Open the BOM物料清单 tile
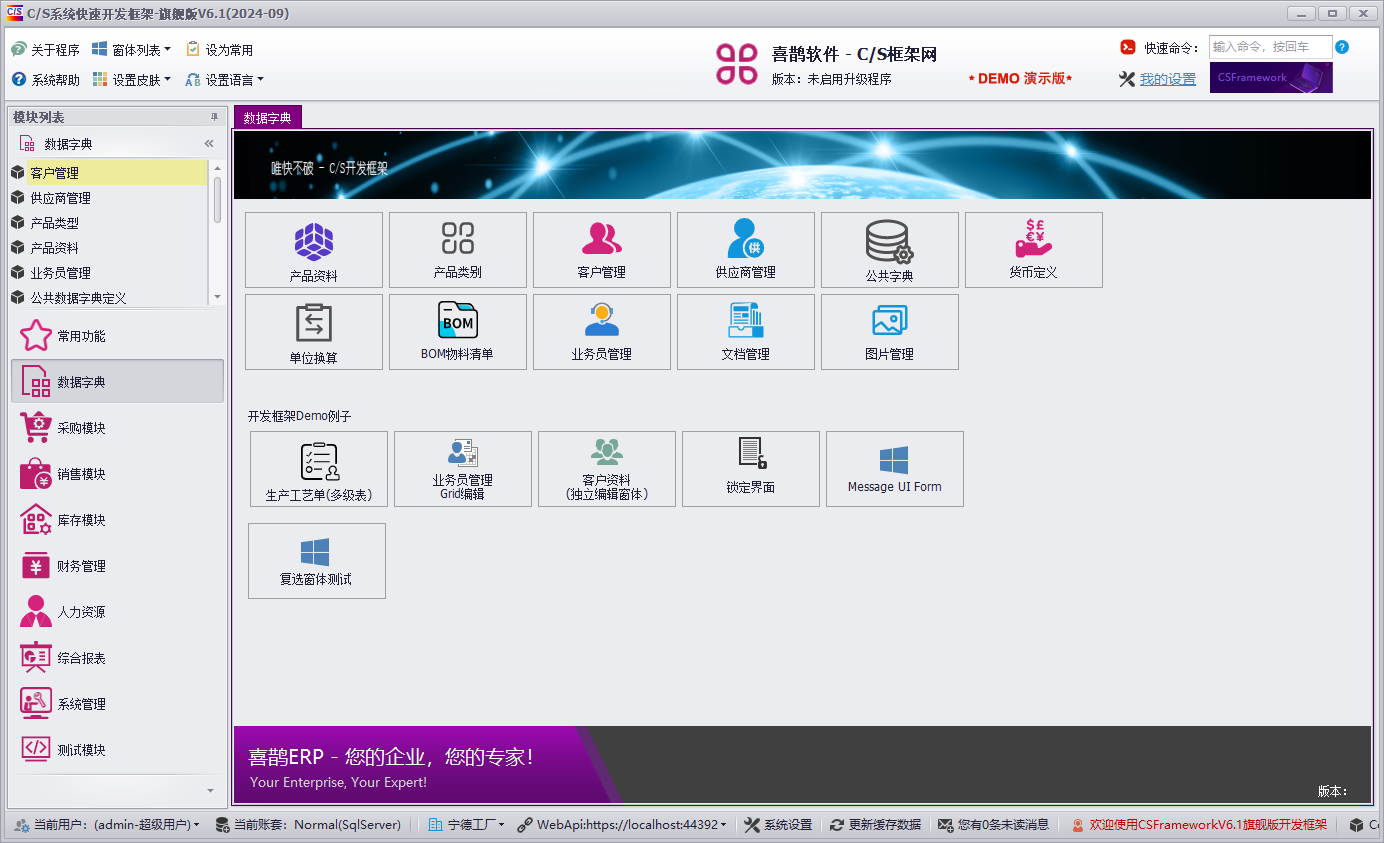 click(458, 332)
